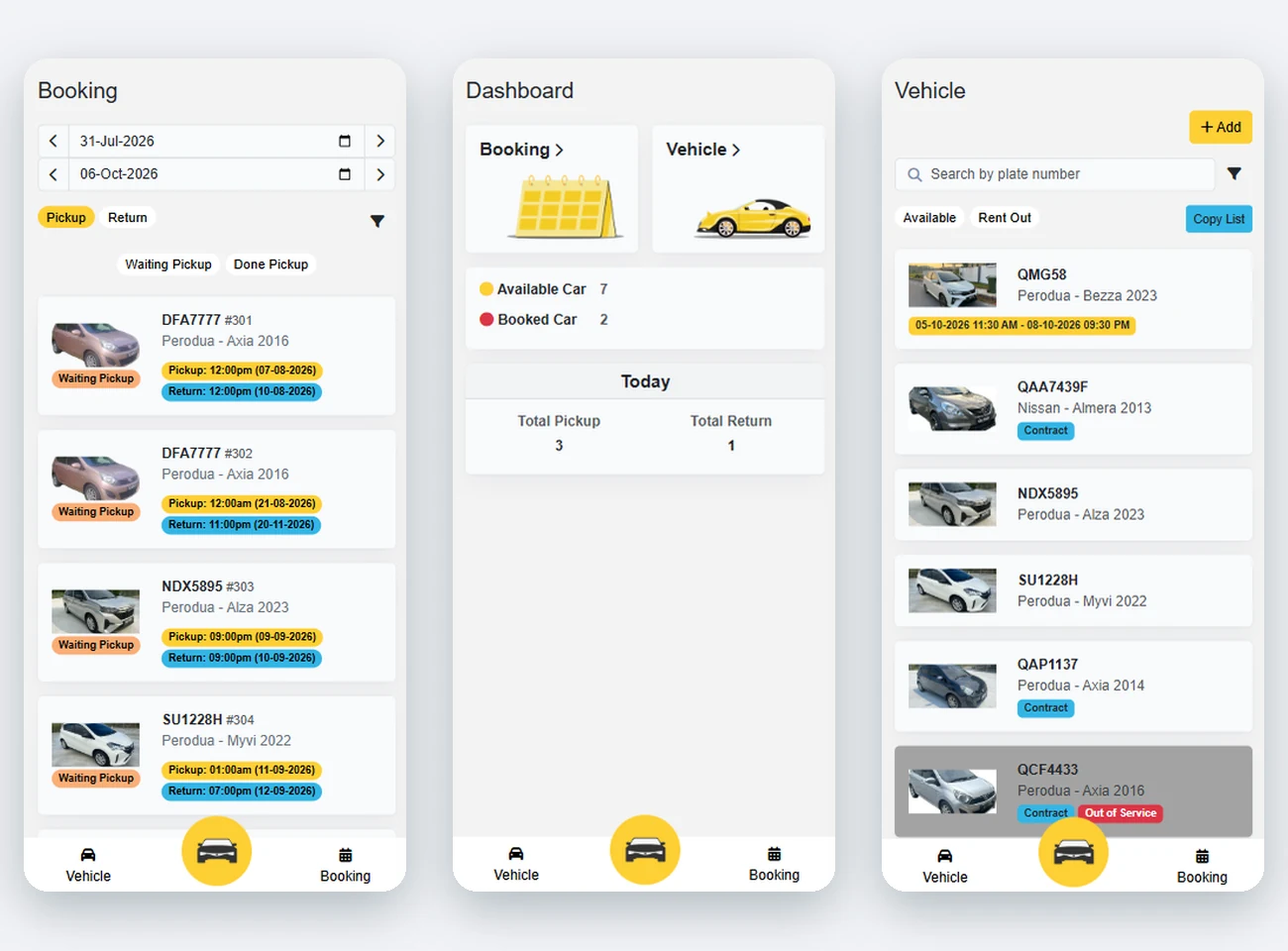Screen dimensions: 1288x951
Task: Tap yellow car home button in Dashboard screen
Action: click(645, 850)
